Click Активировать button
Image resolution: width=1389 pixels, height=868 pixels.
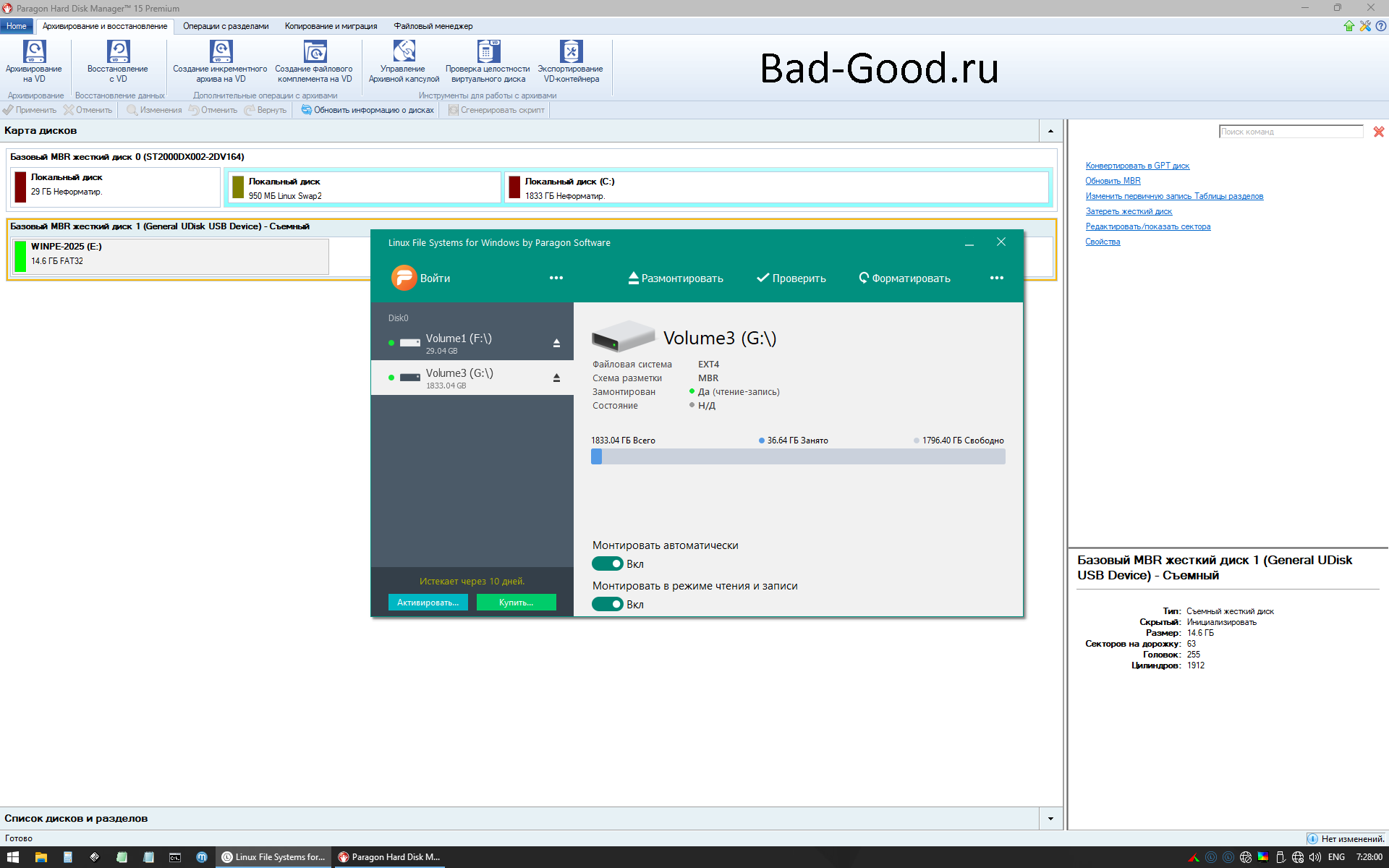coord(428,603)
